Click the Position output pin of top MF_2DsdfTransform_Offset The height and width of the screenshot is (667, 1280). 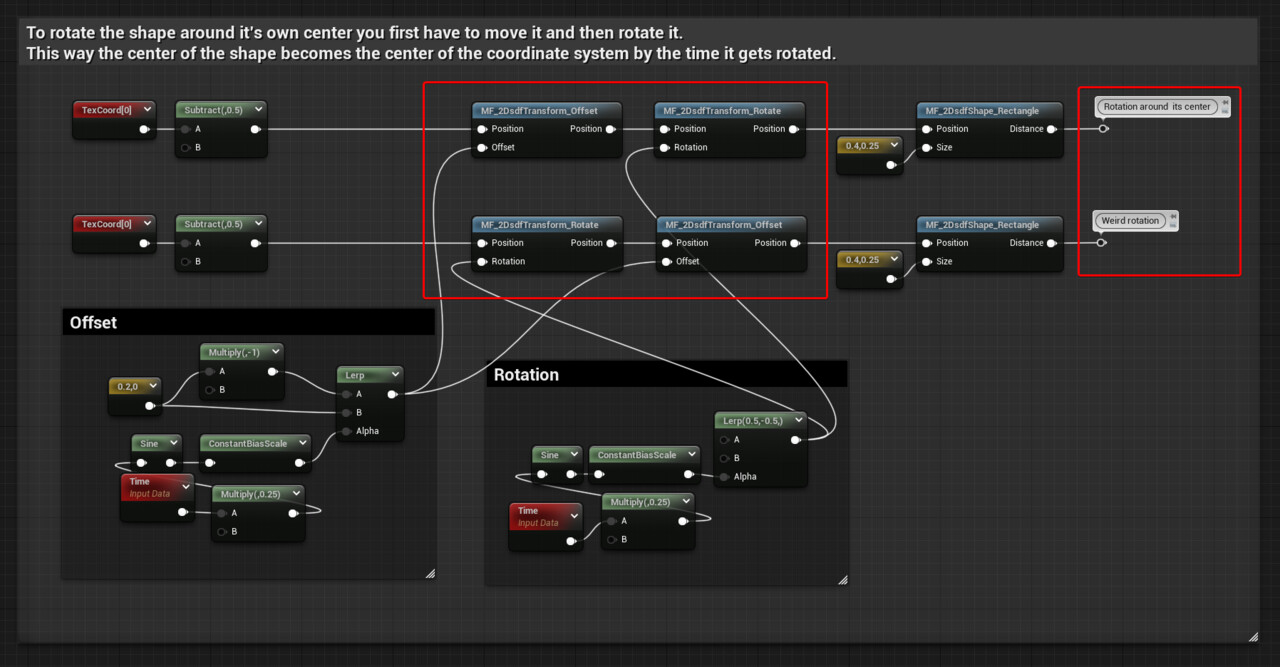coord(609,129)
